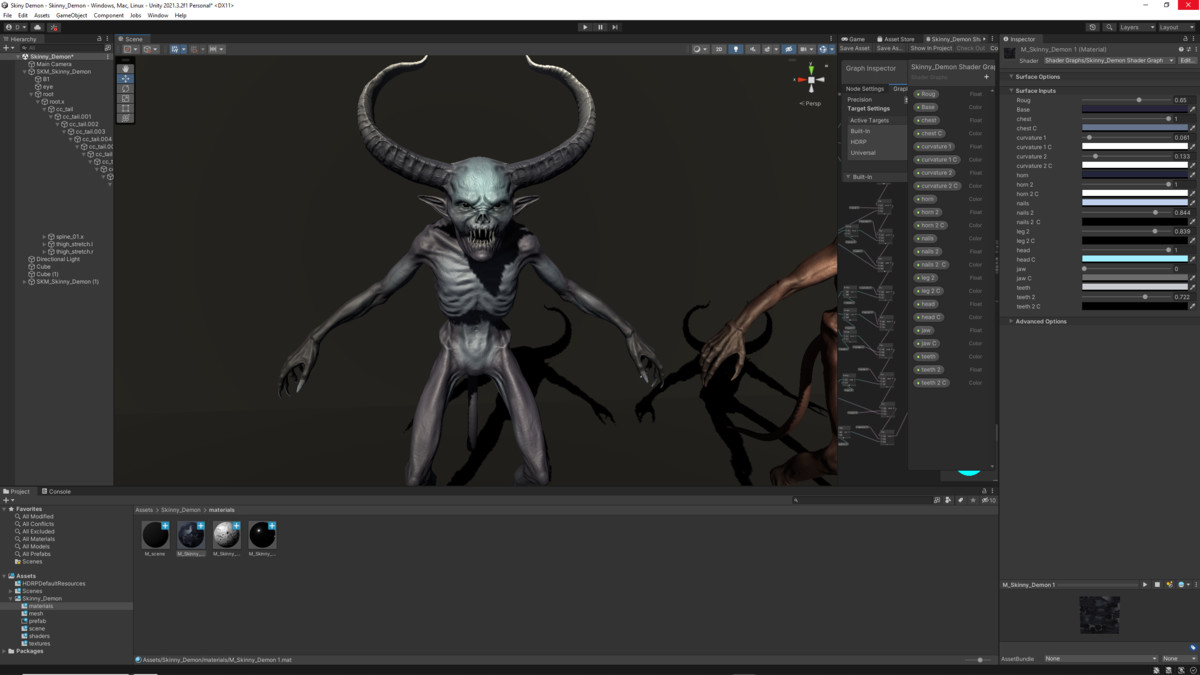The image size is (1200, 675).
Task: Open the shaders folder in Project
Action: point(39,636)
